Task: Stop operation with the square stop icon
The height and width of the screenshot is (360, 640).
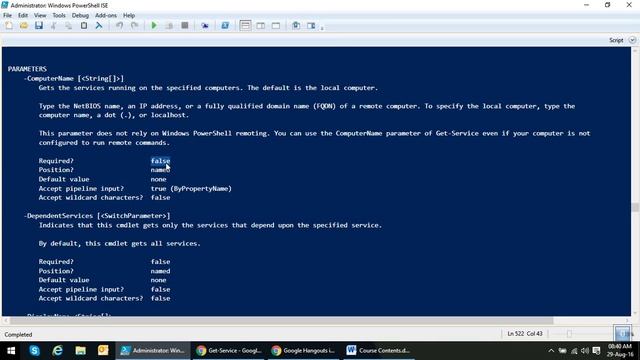Action: tap(184, 25)
